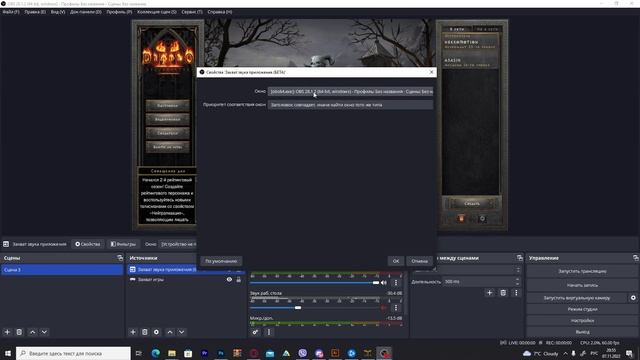Open Windows notification center icon

tap(629, 353)
